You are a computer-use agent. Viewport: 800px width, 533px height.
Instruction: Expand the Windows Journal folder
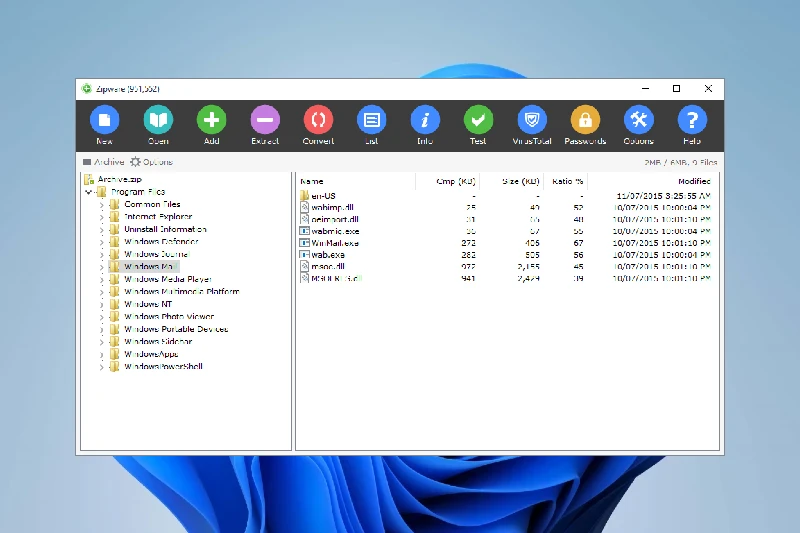pos(101,255)
